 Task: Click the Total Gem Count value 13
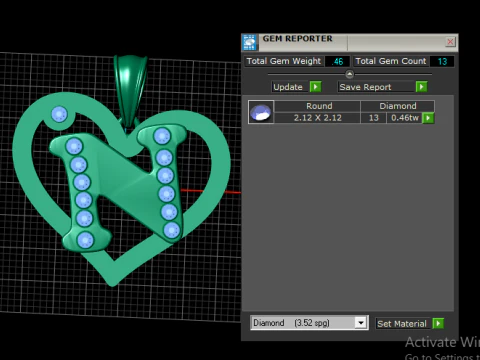[x=442, y=61]
